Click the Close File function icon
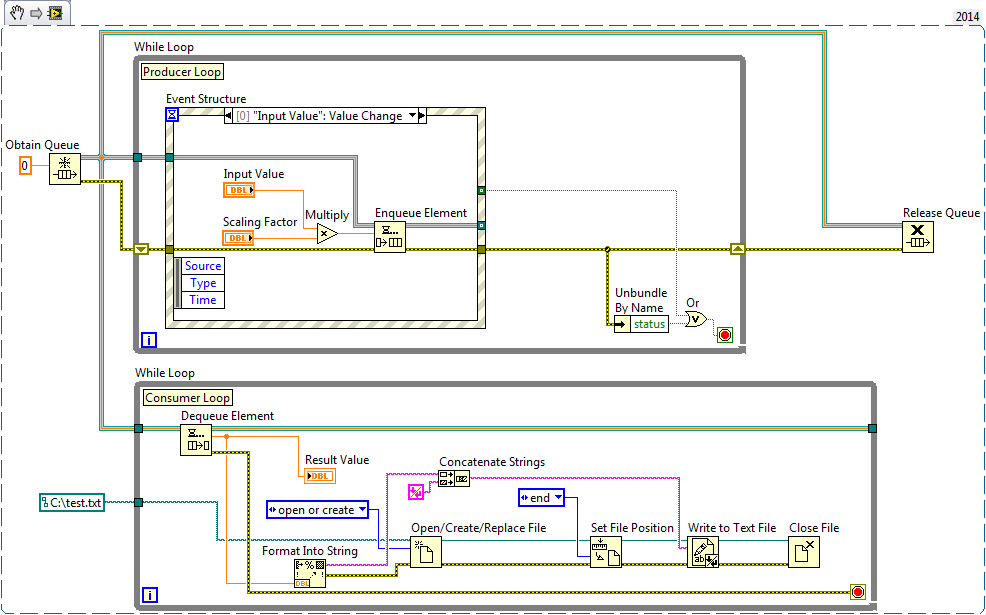Viewport: 986px width, 615px height. click(803, 552)
